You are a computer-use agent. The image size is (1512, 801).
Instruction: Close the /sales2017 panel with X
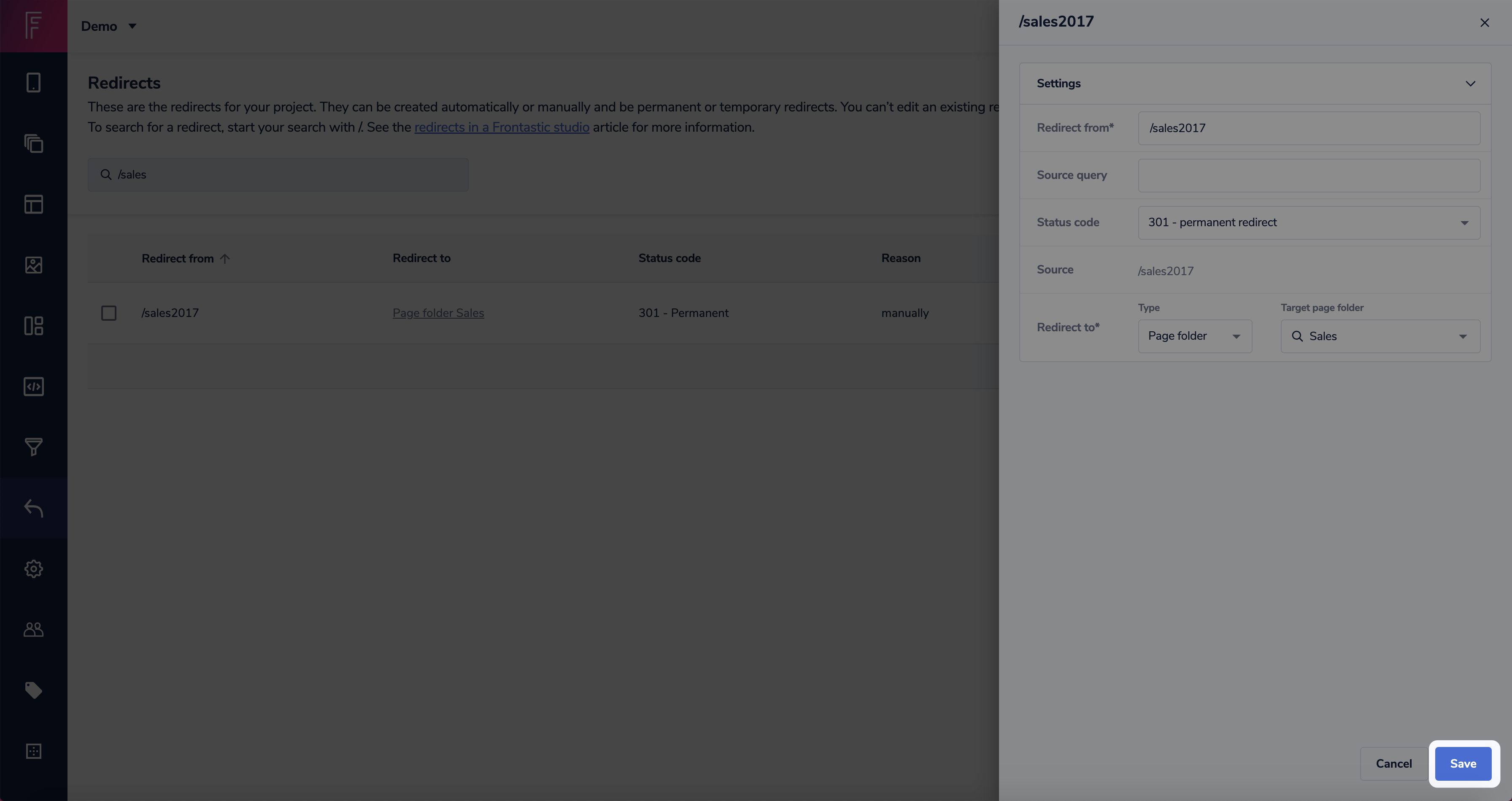tap(1485, 22)
